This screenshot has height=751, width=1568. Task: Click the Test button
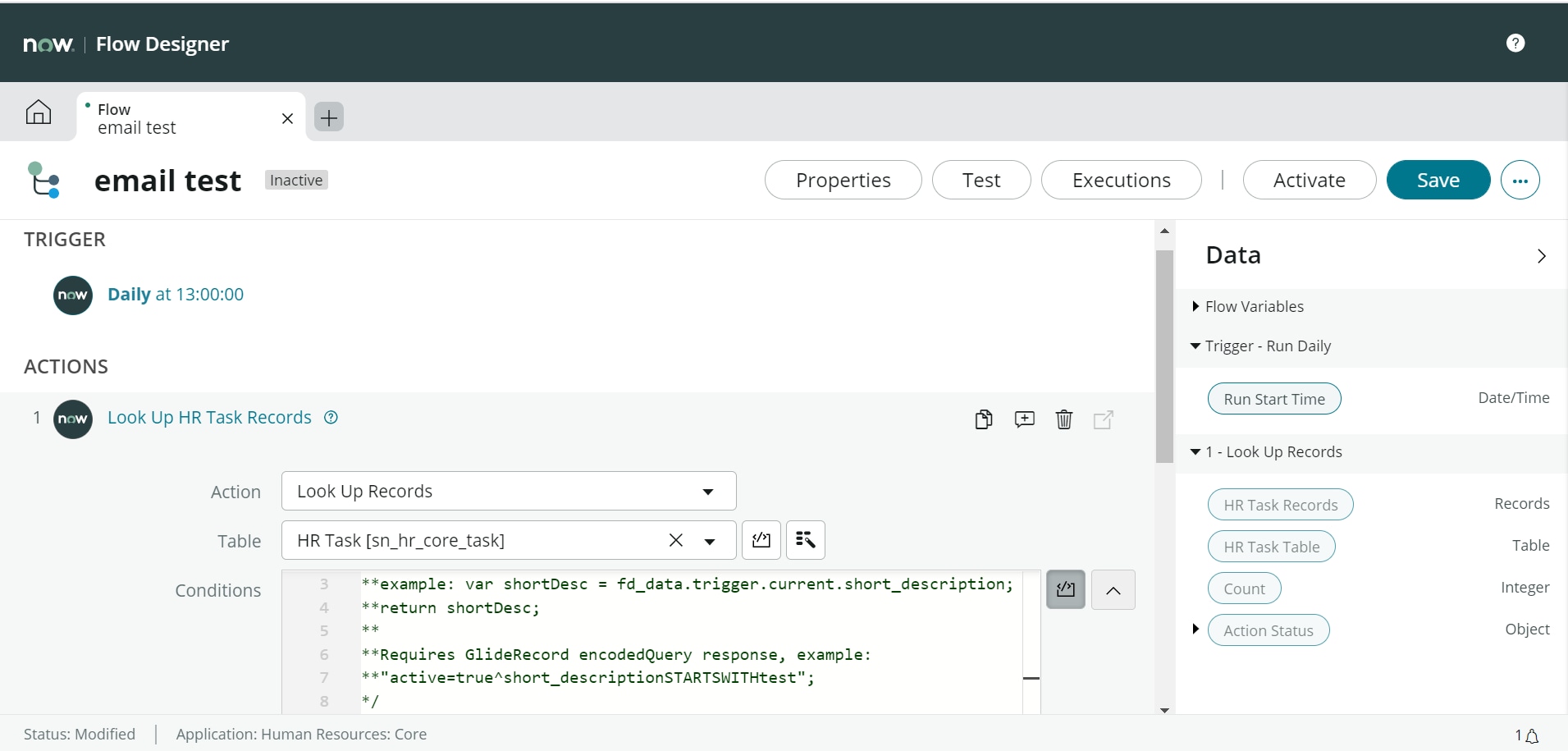pos(981,180)
